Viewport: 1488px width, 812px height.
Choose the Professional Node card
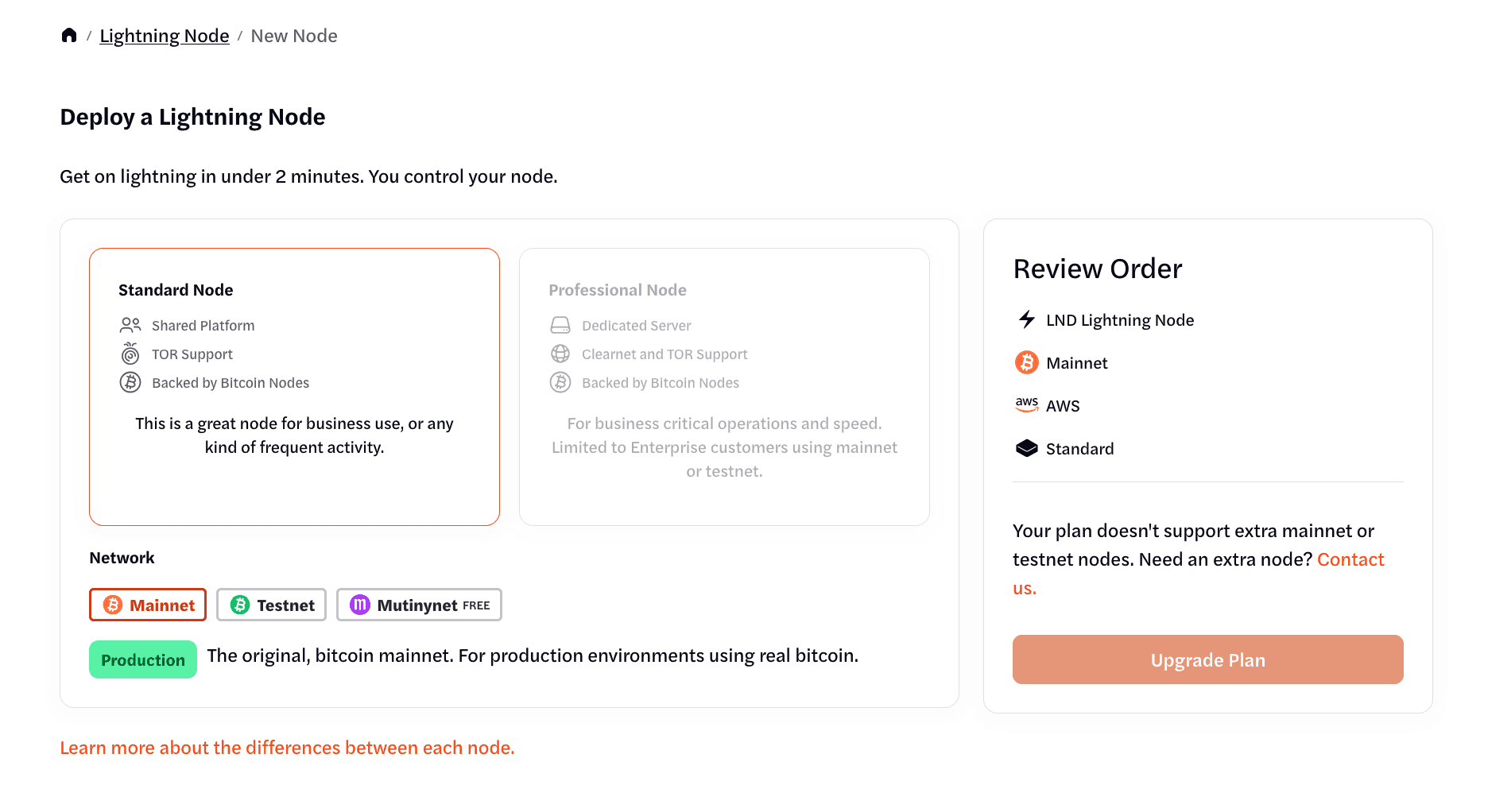coord(724,387)
